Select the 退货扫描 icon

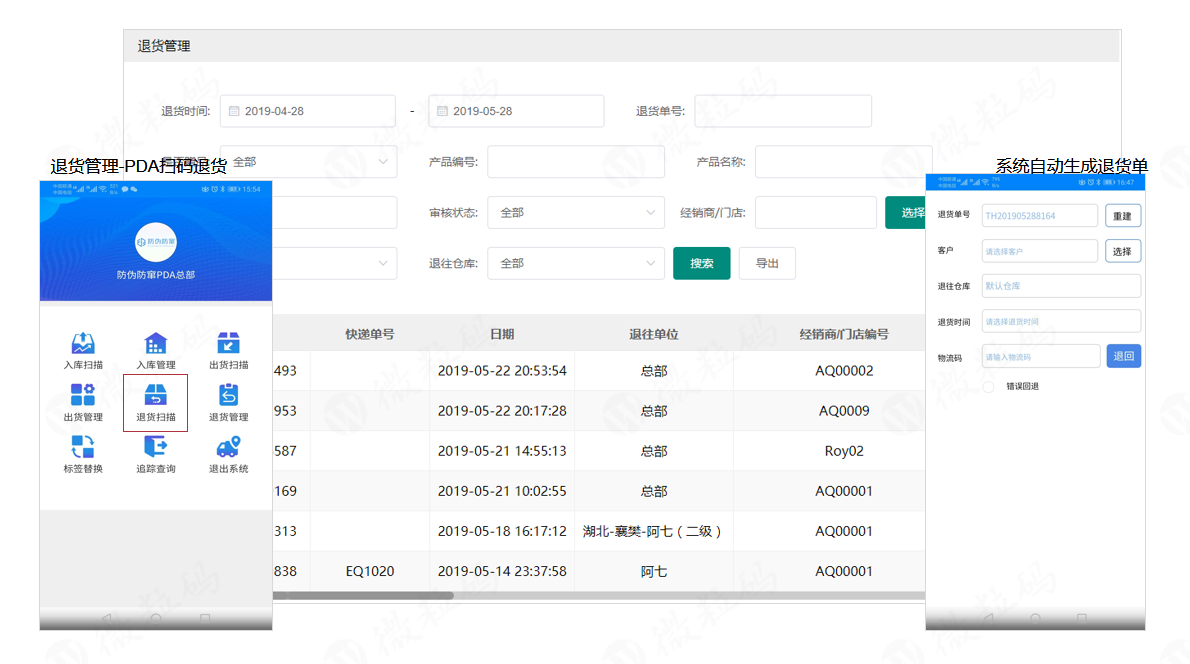click(156, 396)
